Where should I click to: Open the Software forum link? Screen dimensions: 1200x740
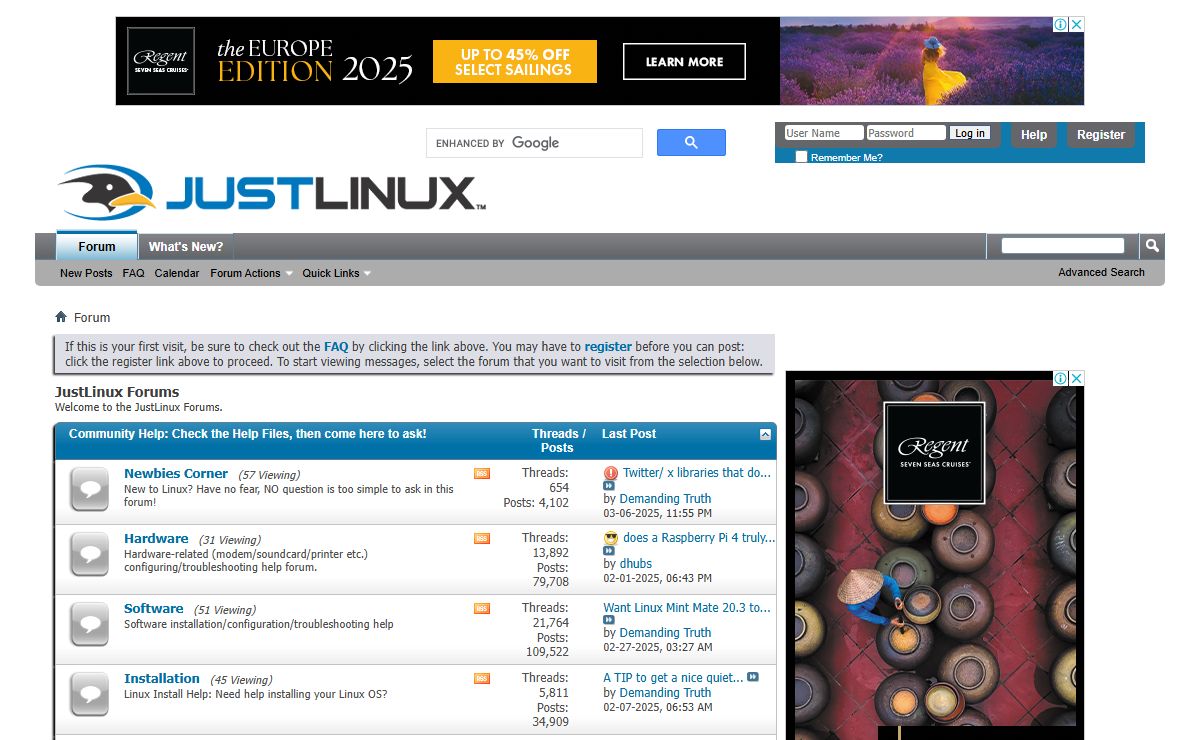pos(154,608)
